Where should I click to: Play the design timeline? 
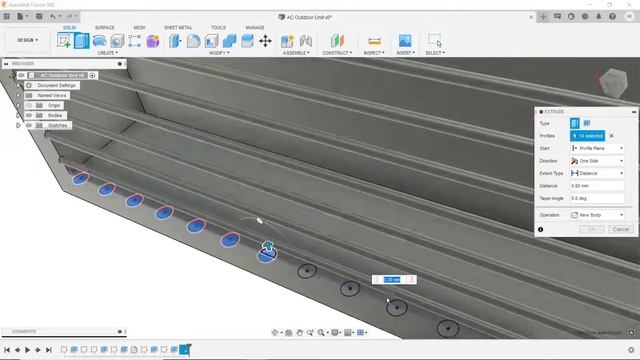(27, 350)
